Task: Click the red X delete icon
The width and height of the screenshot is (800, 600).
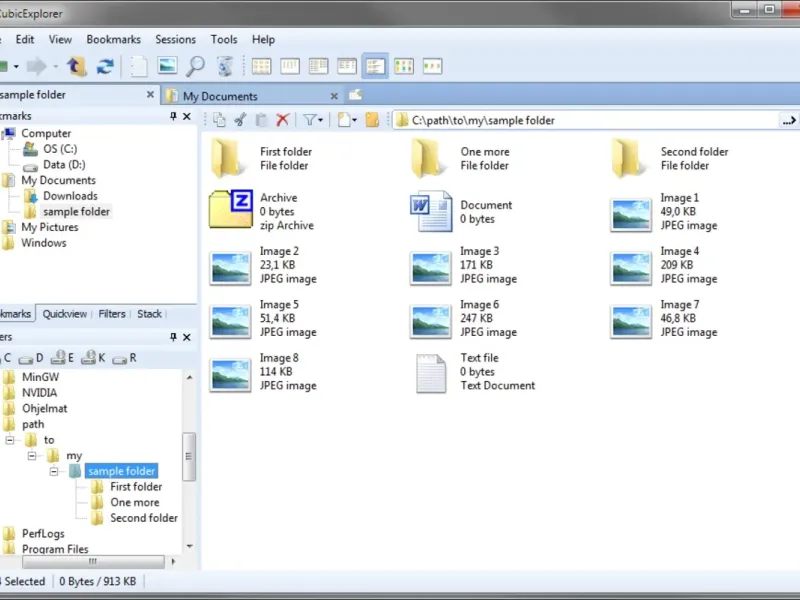Action: (283, 120)
